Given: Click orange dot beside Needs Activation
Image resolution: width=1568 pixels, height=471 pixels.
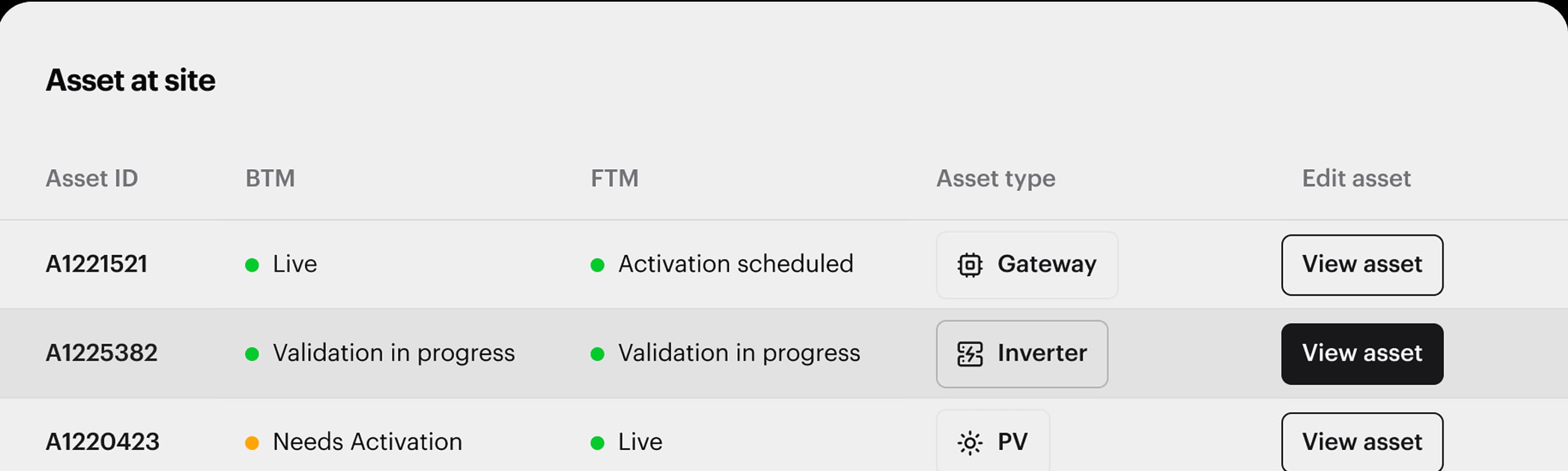Looking at the screenshot, I should (252, 443).
